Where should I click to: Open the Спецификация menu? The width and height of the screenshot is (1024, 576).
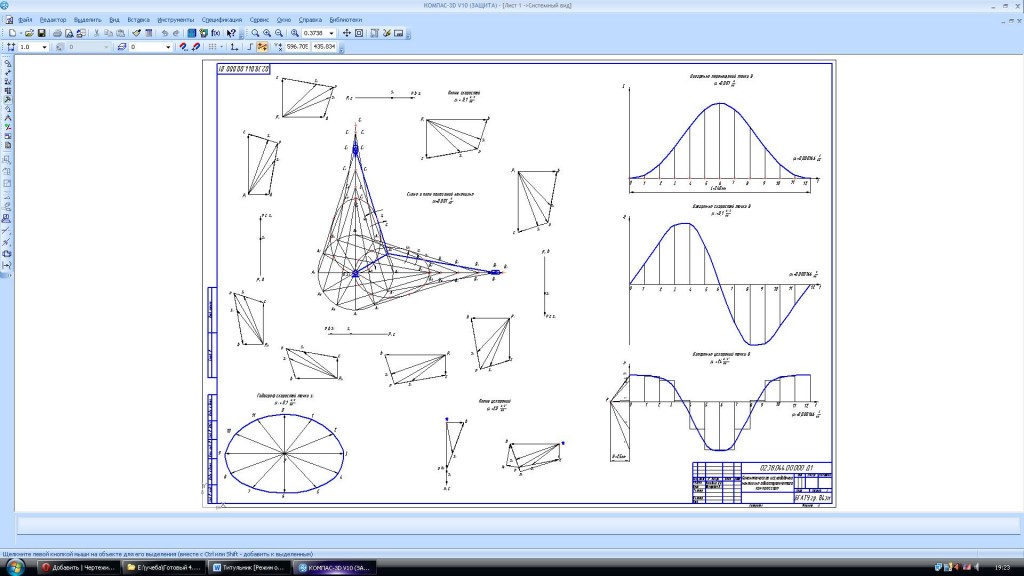(222, 20)
